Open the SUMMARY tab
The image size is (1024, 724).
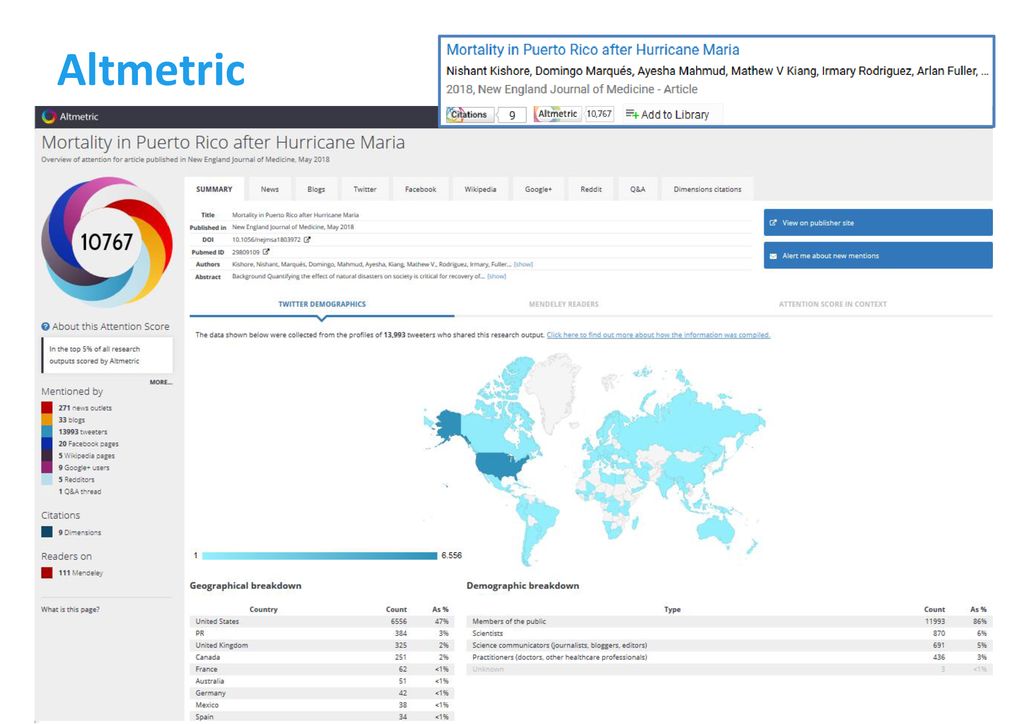coord(214,189)
